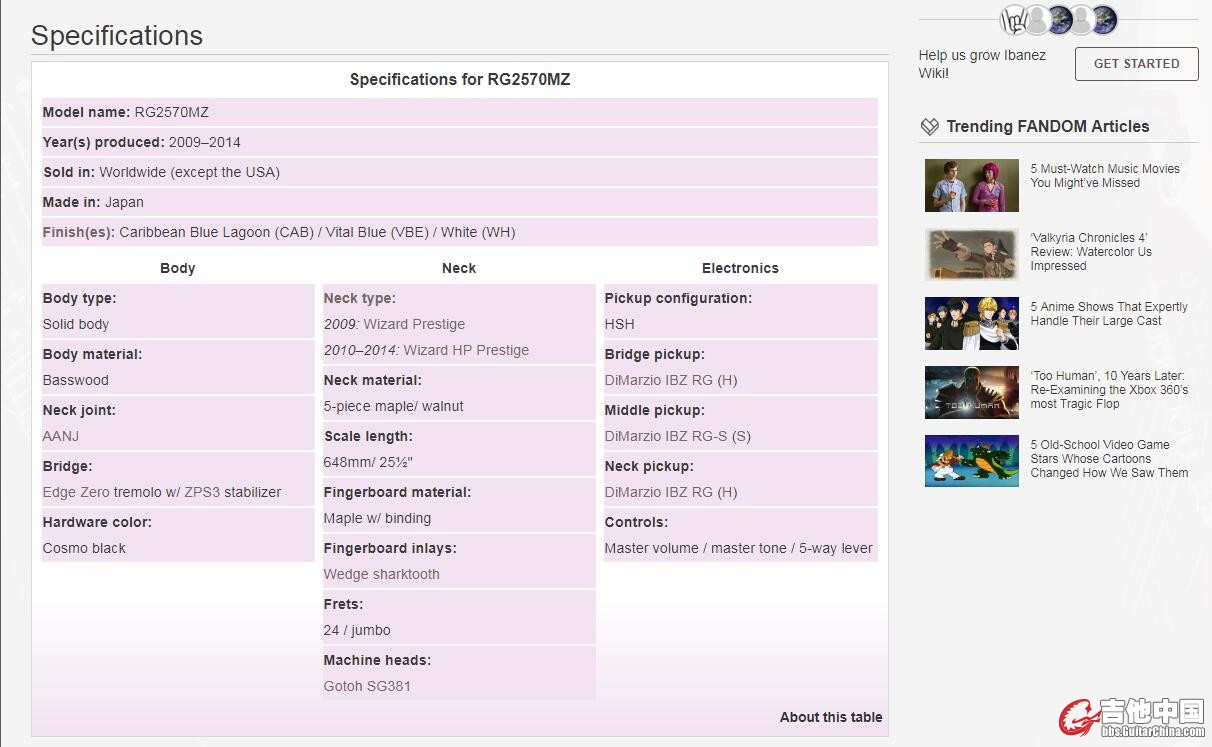Click the Trending FANDOM Articles heart icon

click(930, 127)
